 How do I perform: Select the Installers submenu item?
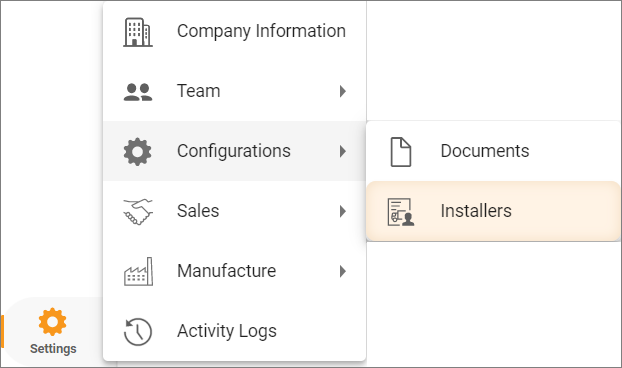point(493,211)
